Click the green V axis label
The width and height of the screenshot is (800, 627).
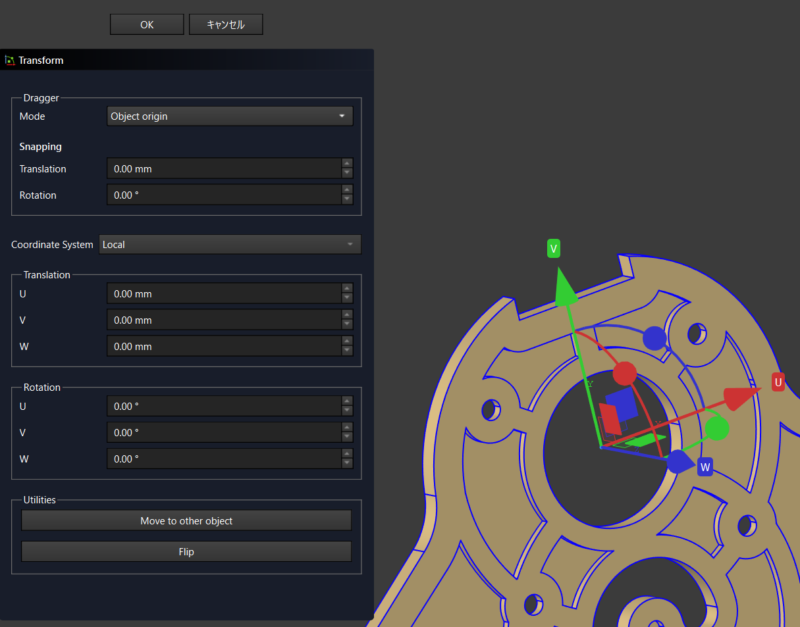pos(554,248)
